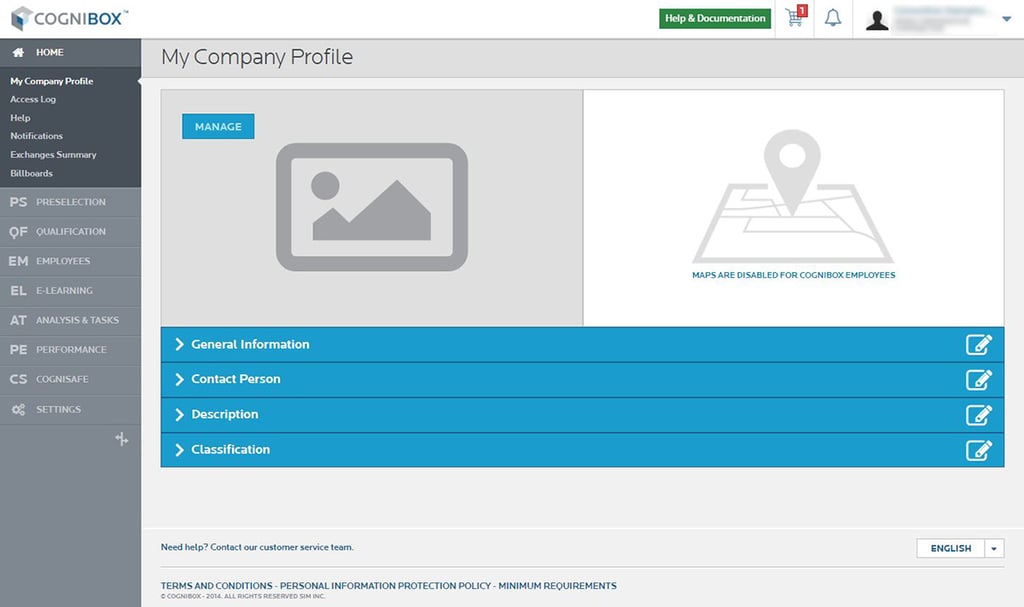1024x607 pixels.
Task: Edit General Information pencil icon
Action: (x=979, y=344)
